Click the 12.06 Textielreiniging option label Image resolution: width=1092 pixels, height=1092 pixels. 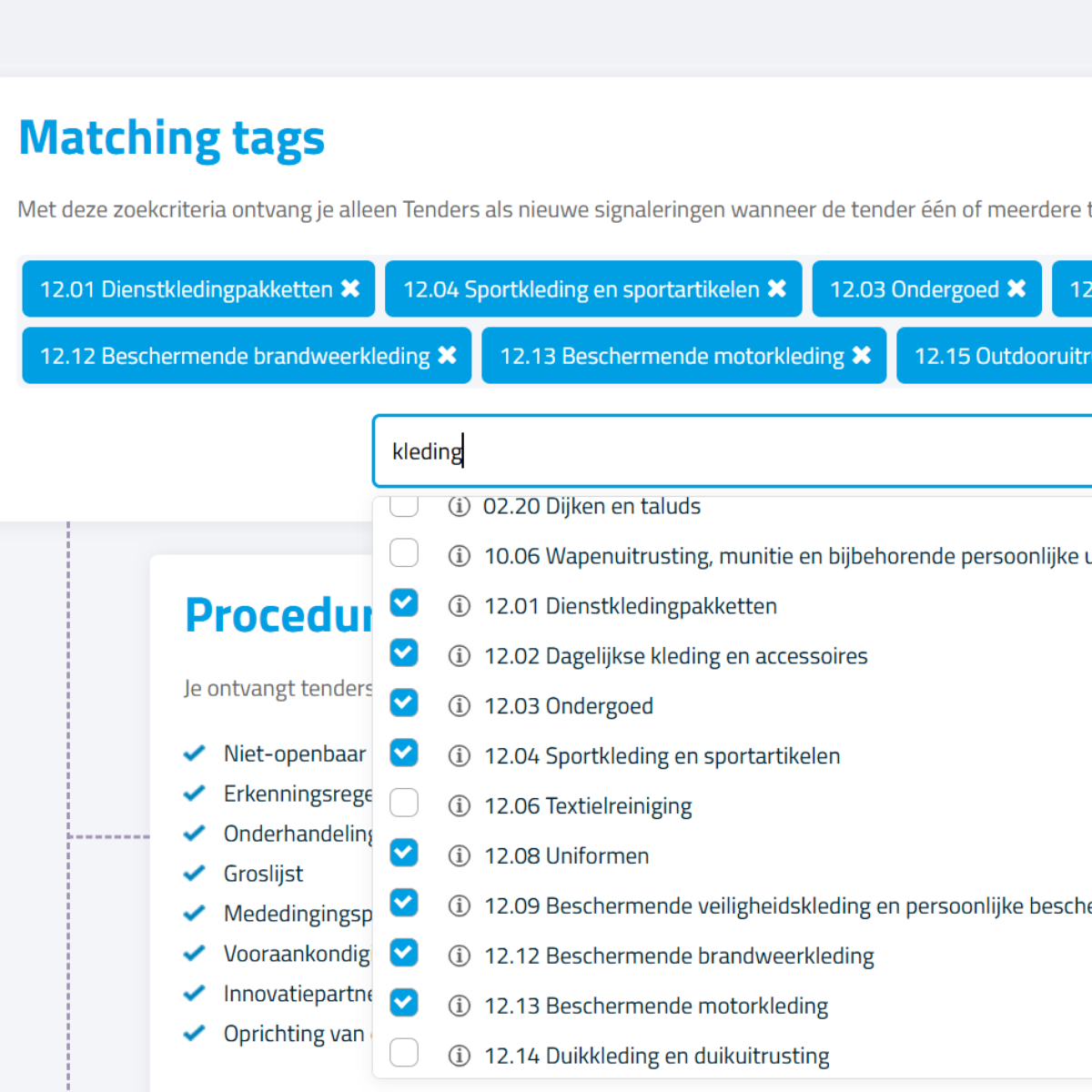point(588,806)
